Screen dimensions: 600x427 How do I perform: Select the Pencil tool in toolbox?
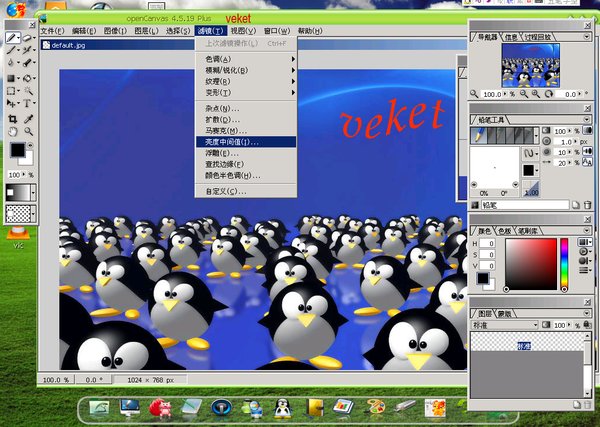12,38
